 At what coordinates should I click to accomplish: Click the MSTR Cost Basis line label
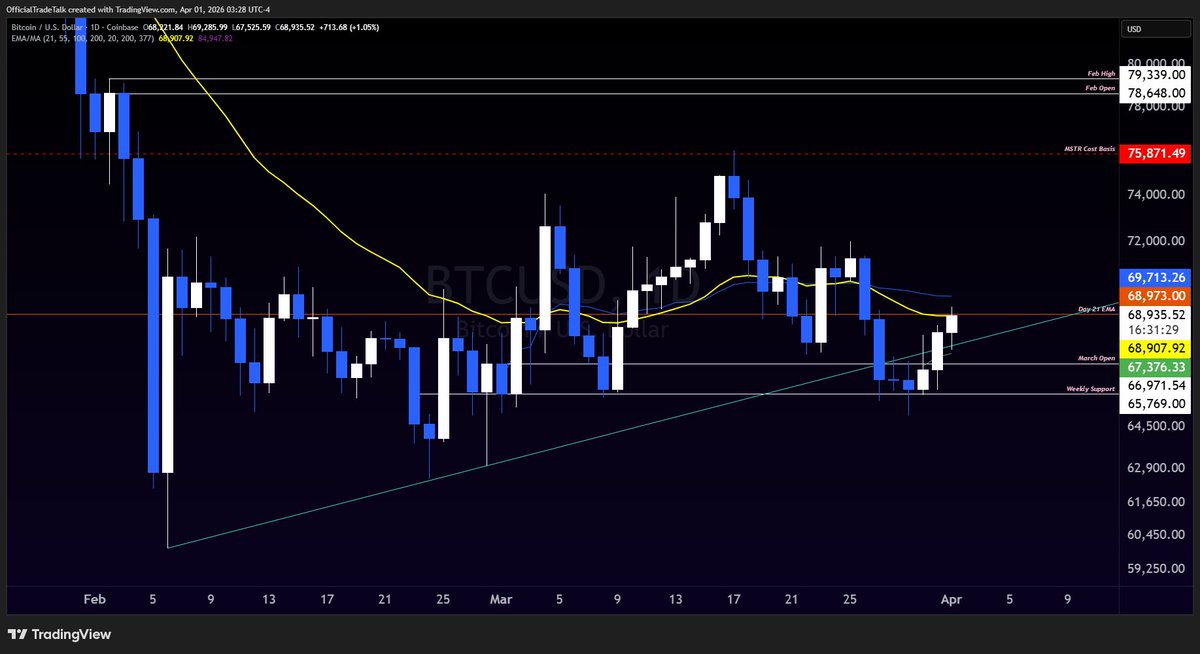tap(1090, 149)
